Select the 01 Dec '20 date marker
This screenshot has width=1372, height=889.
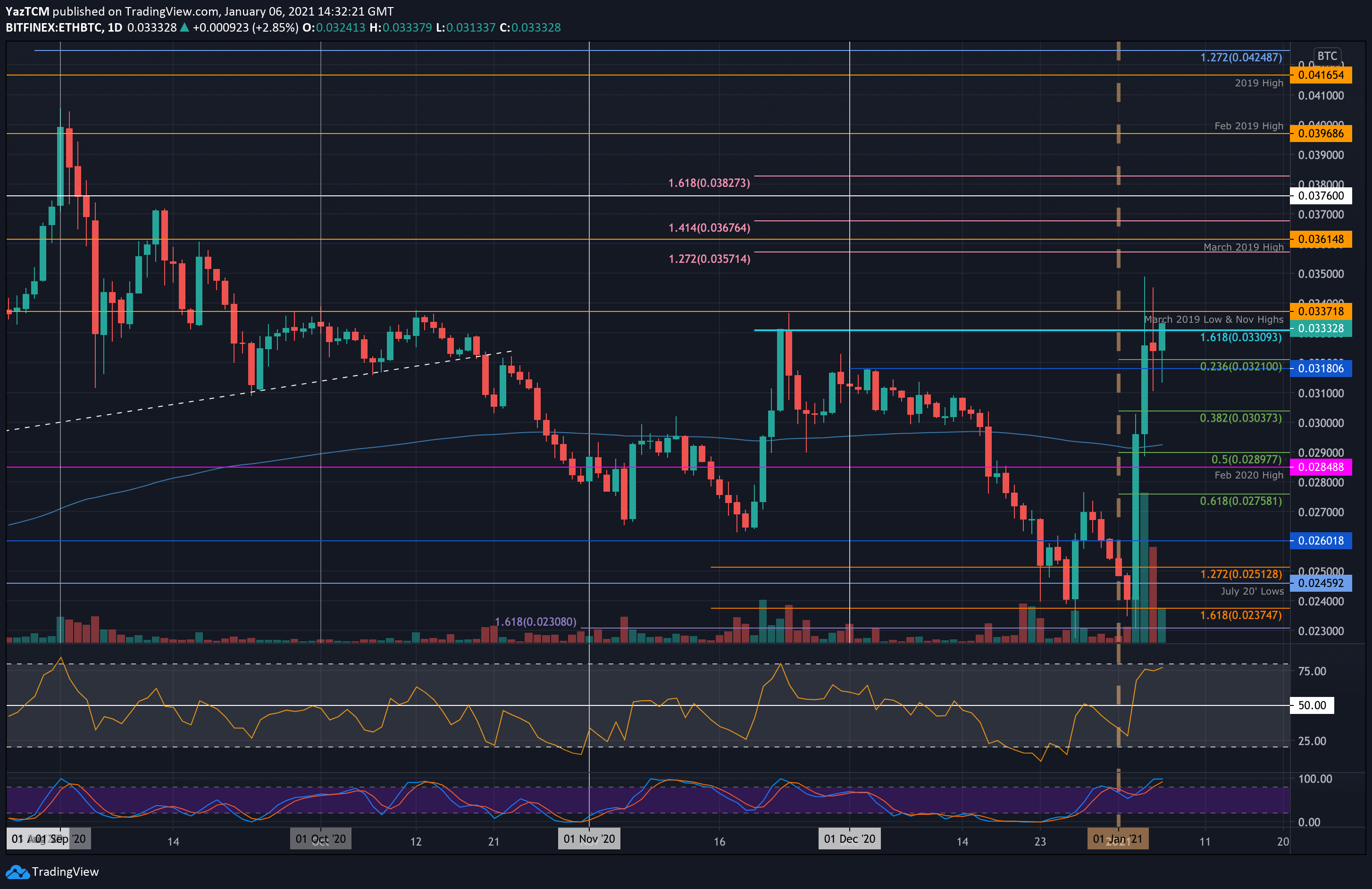[x=849, y=839]
